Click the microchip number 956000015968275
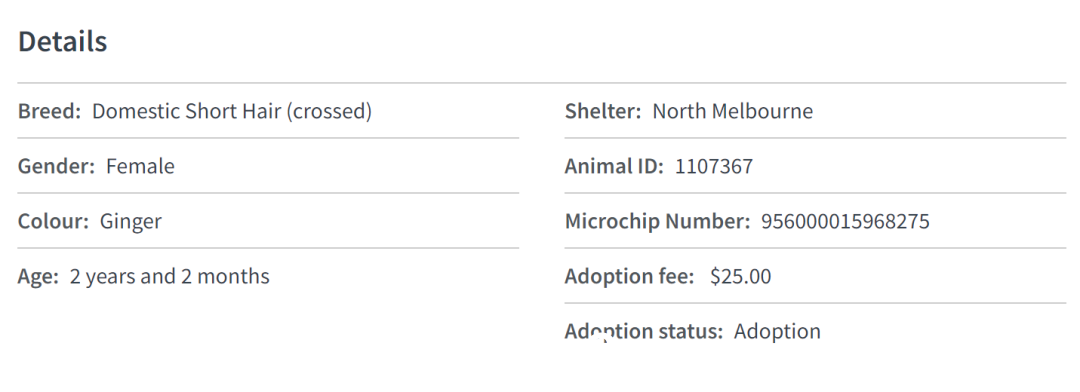 845,221
